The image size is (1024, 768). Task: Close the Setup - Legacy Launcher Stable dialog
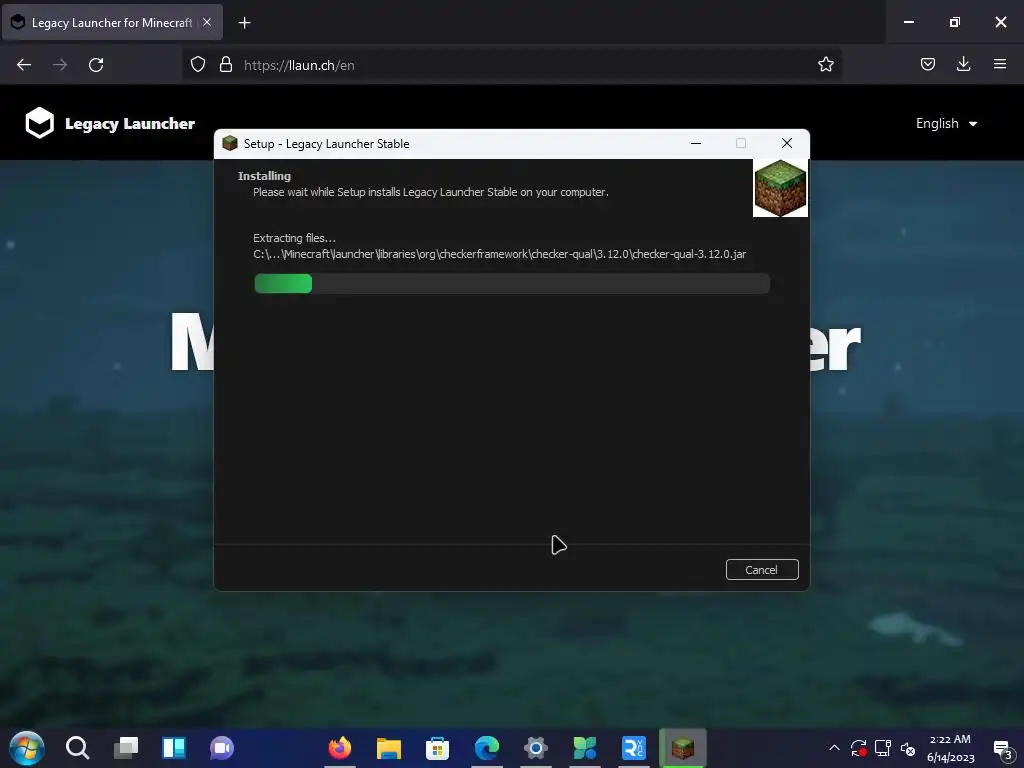click(x=786, y=144)
